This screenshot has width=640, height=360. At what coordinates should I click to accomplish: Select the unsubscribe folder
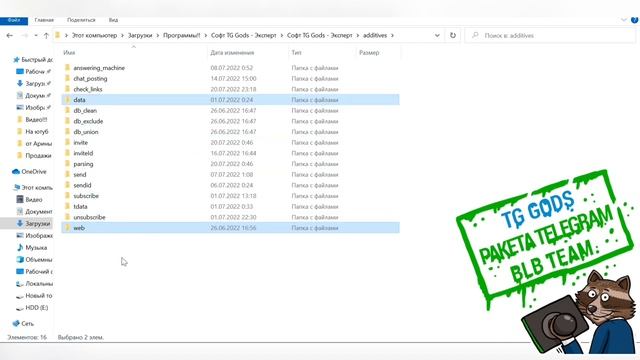pyautogui.click(x=89, y=217)
